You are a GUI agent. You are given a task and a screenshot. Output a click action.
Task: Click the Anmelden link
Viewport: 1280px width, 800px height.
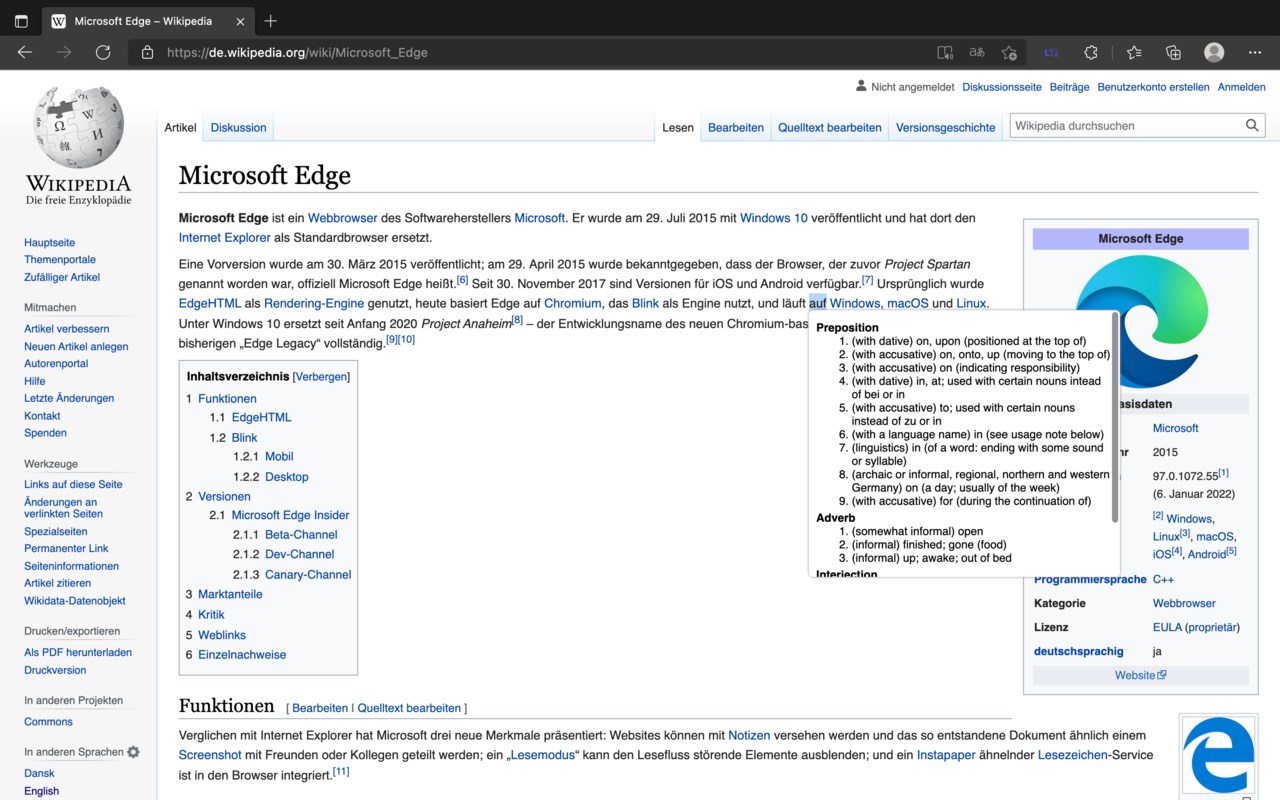(x=1241, y=87)
